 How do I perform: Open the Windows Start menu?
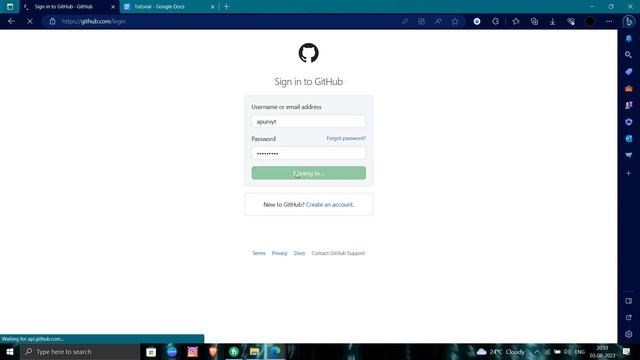(10, 351)
